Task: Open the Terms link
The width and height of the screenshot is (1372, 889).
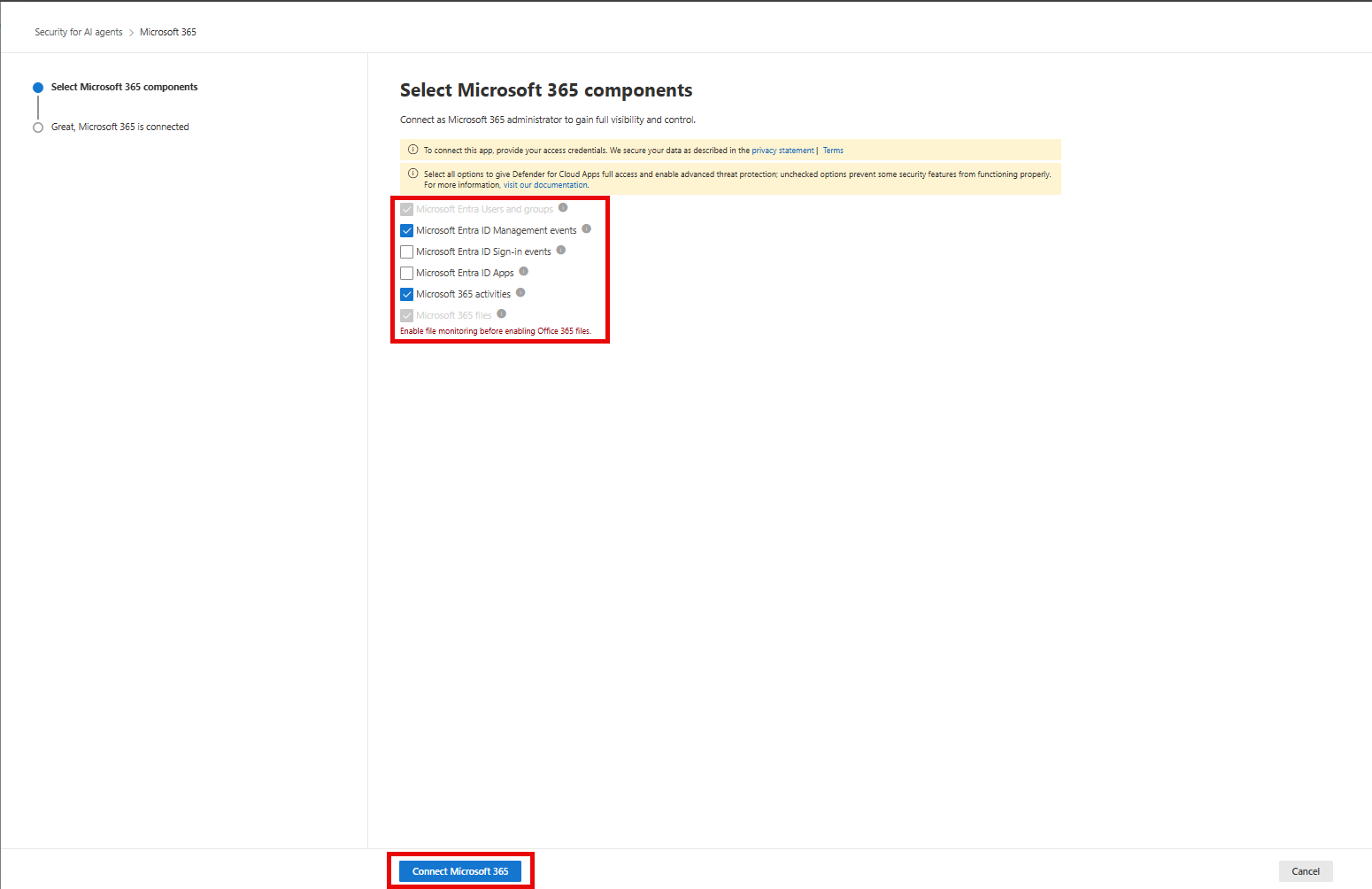Action: (x=833, y=151)
